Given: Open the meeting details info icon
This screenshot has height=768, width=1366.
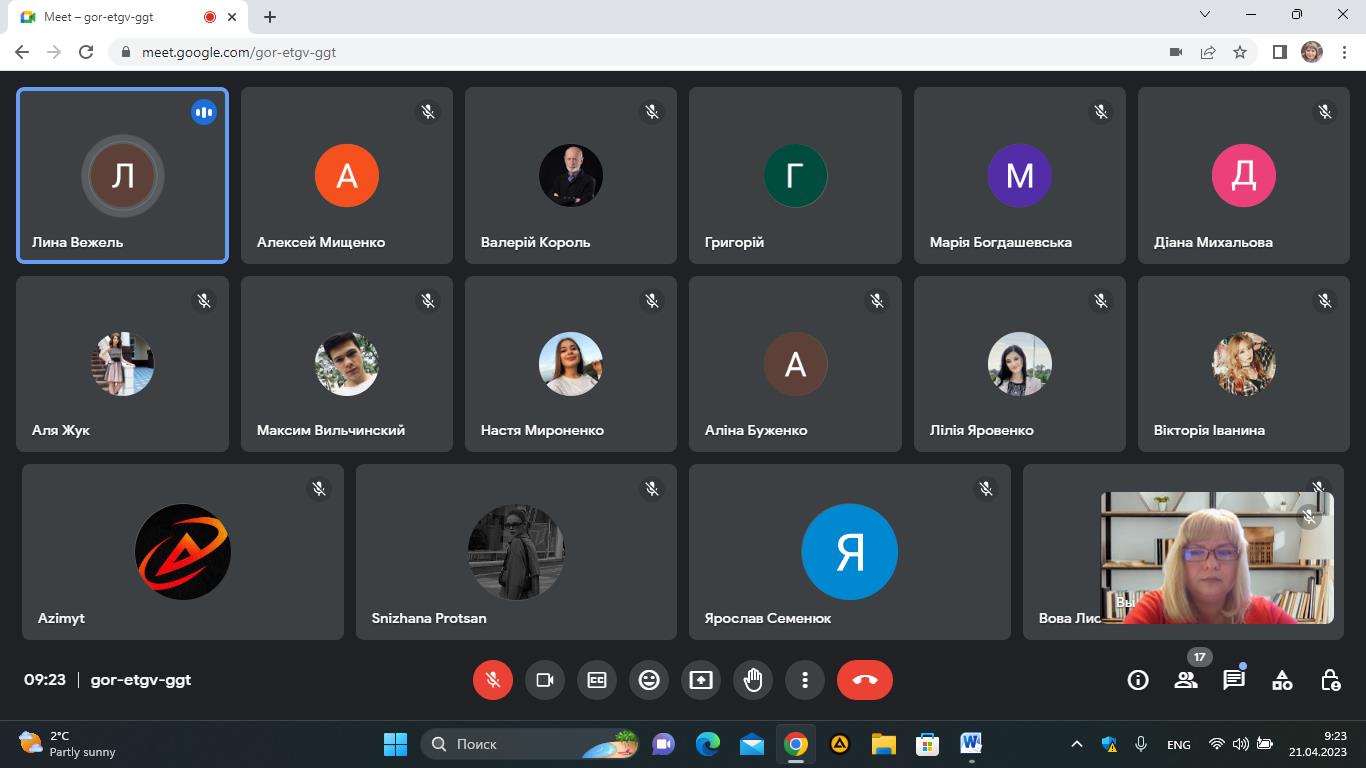Looking at the screenshot, I should (1138, 680).
